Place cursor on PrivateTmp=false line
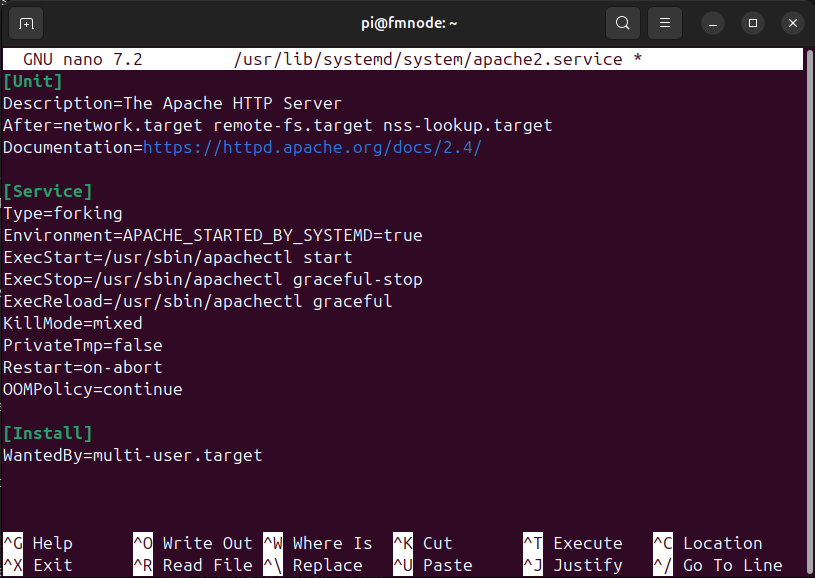 click(83, 345)
